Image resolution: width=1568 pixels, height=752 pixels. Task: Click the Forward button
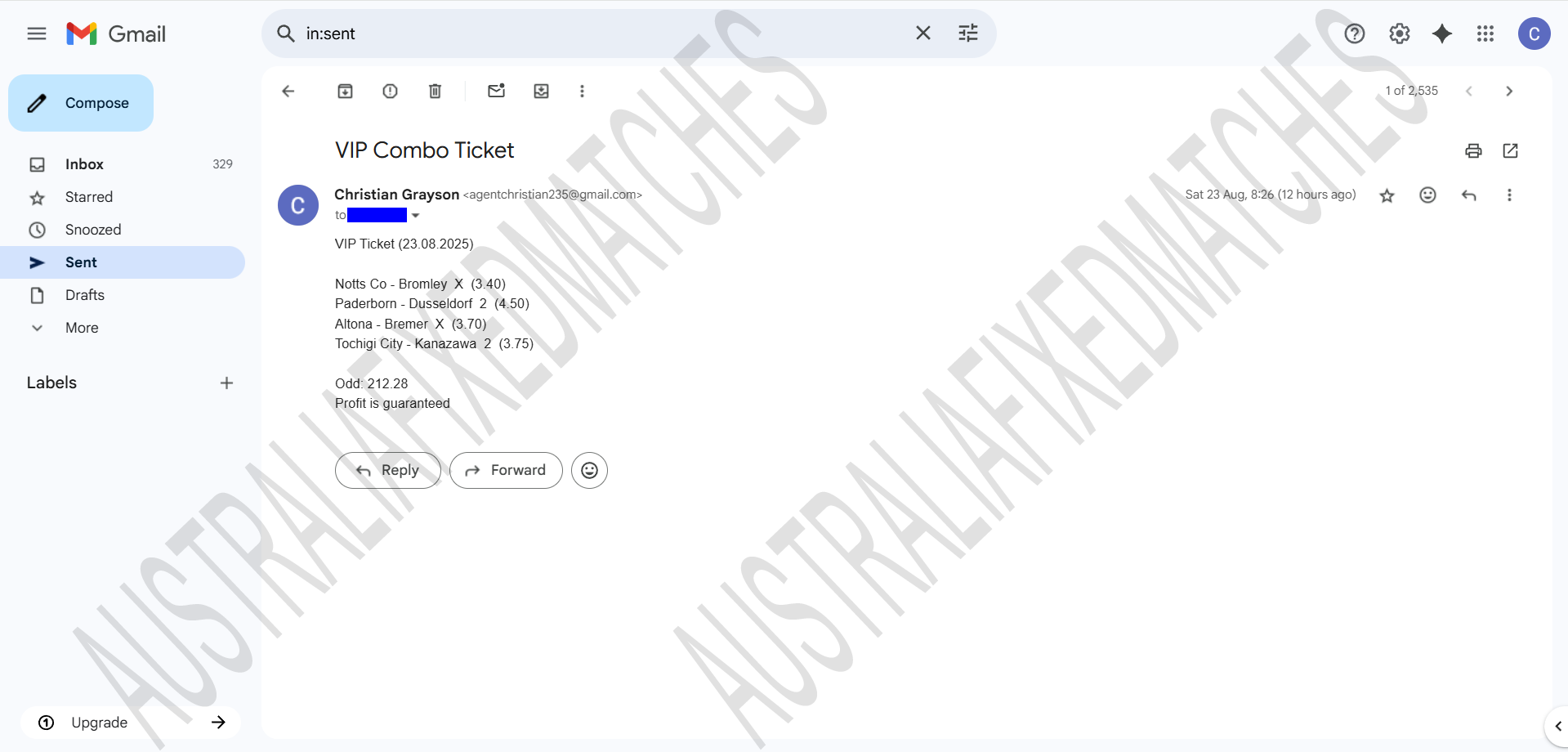point(506,470)
